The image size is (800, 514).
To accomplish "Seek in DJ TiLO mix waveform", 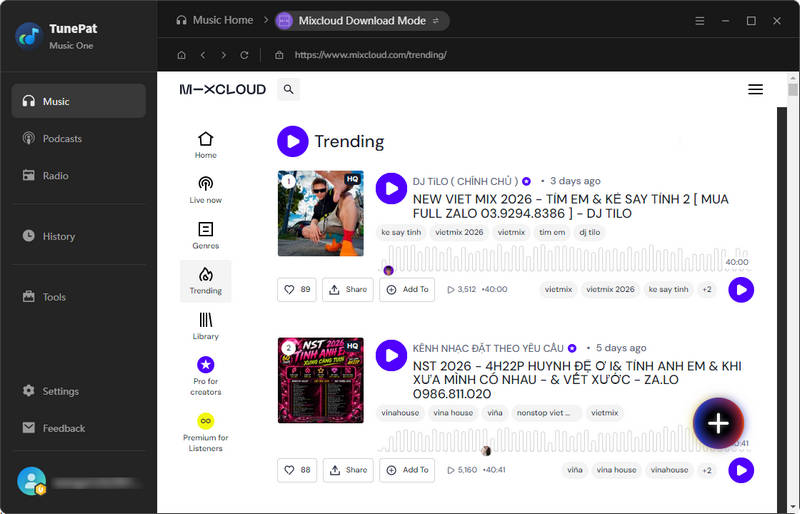I will pos(563,258).
